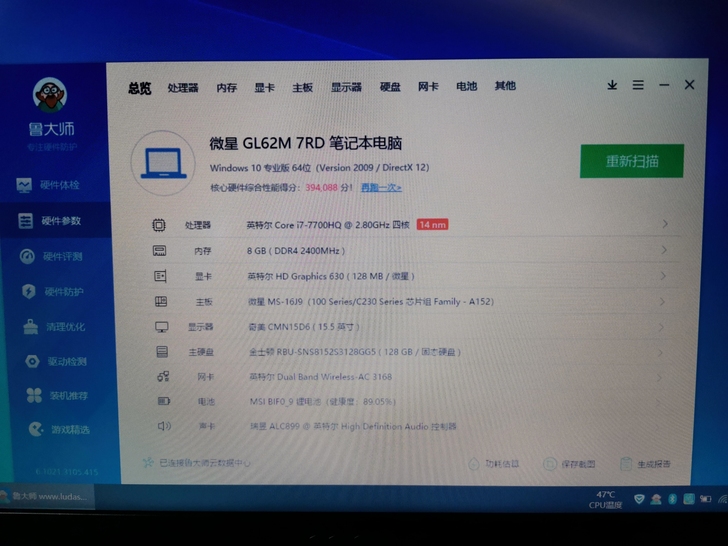728x546 pixels.
Task: Switch to the 主板 tab
Action: coord(303,87)
